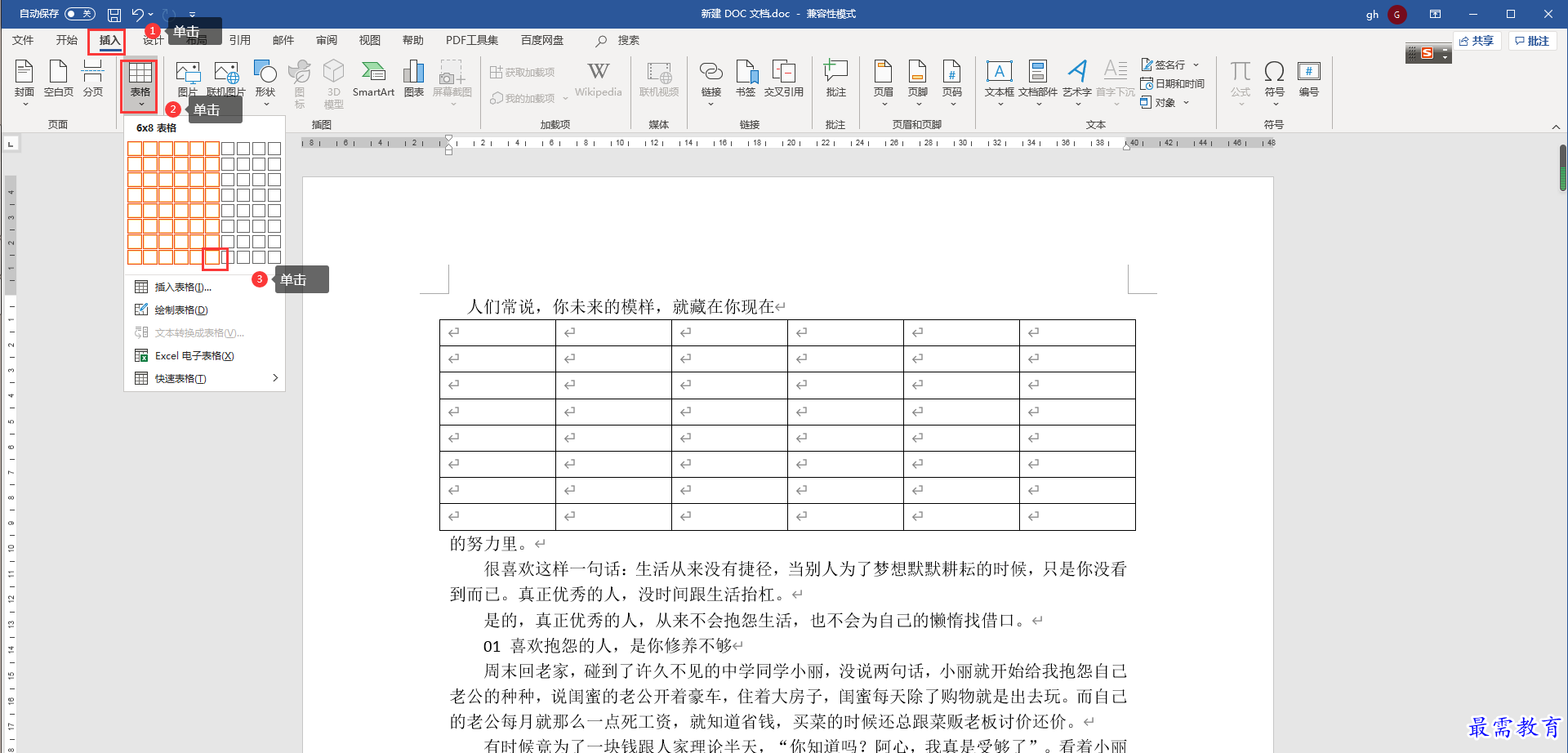Click the Share (共享) button
The image size is (1568, 753).
pyautogui.click(x=1477, y=41)
